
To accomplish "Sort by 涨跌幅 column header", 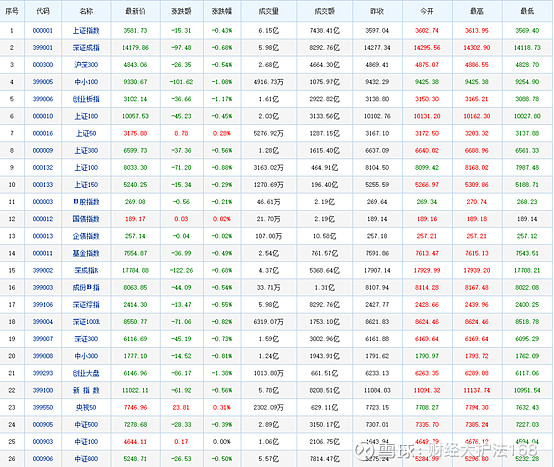I will pyautogui.click(x=222, y=11).
